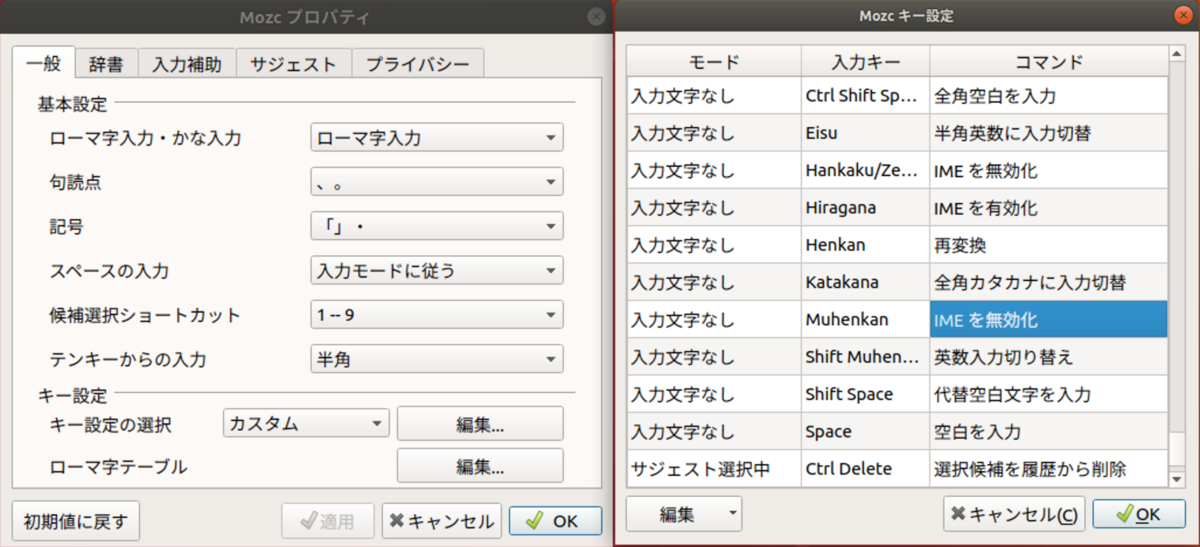The height and width of the screenshot is (547, 1200).
Task: Click the 入力キー column header
Action: [x=865, y=62]
